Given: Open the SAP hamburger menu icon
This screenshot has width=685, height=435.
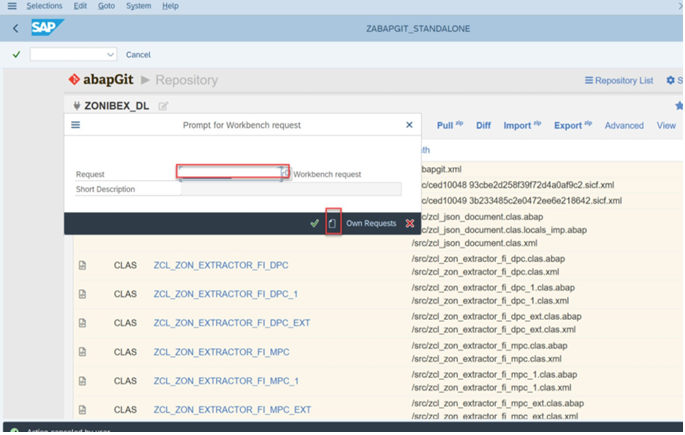Looking at the screenshot, I should 12,6.
